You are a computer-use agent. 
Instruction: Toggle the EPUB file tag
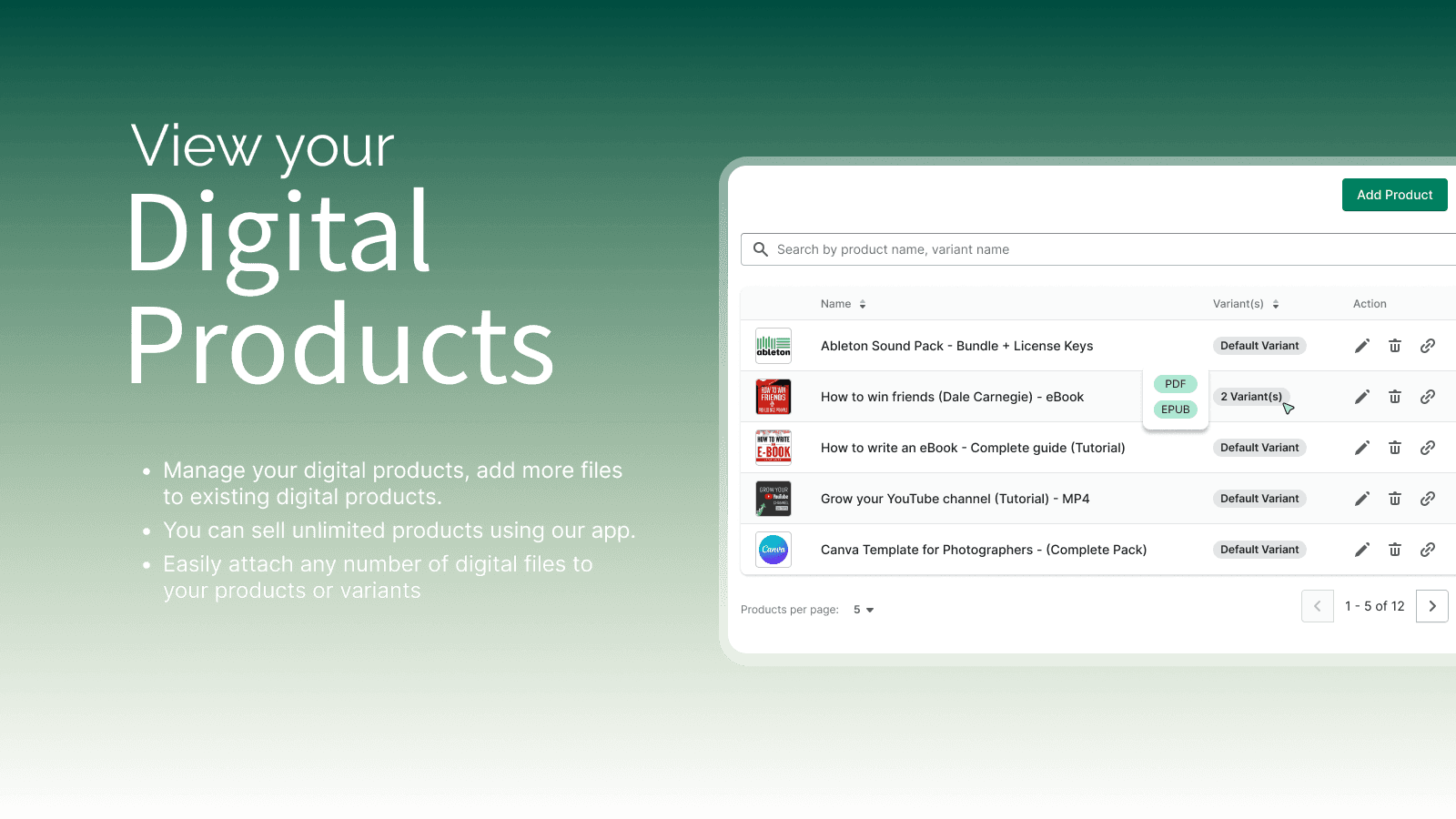click(1175, 409)
